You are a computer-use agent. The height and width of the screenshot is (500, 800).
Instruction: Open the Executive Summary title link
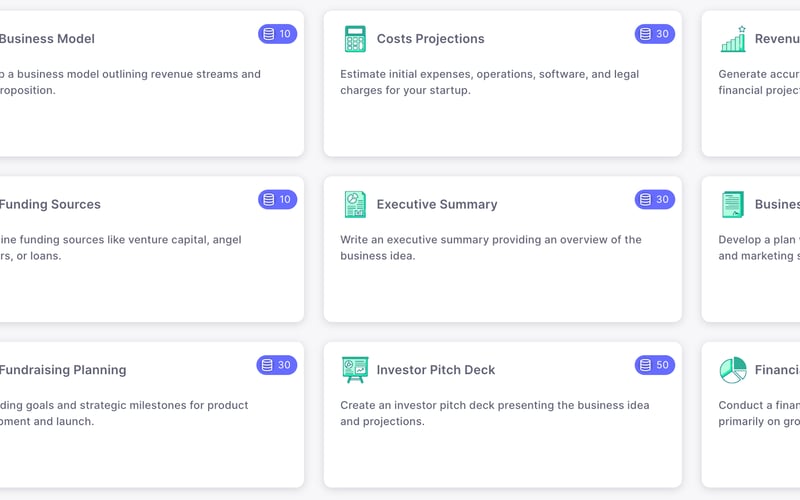pos(436,204)
